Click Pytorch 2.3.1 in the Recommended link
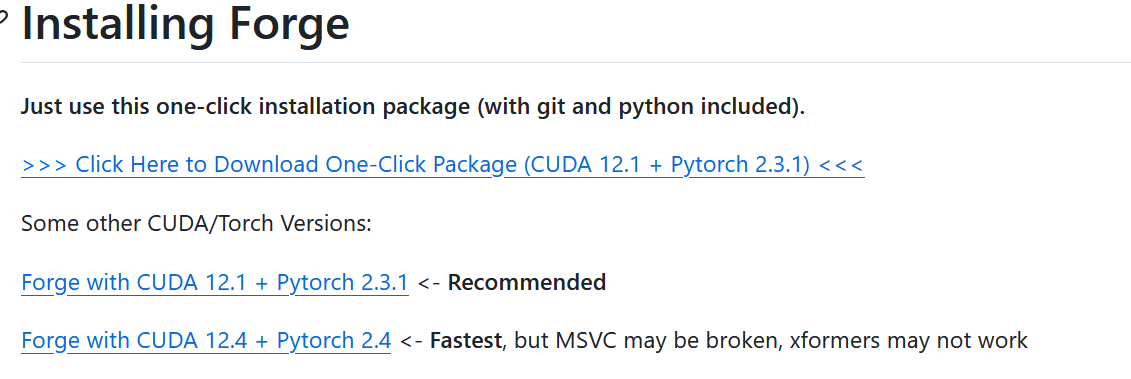 point(343,282)
